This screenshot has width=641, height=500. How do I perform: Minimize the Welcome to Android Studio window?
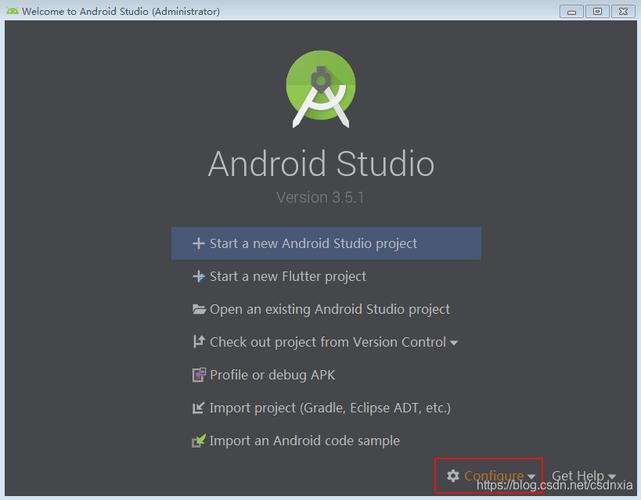click(572, 11)
